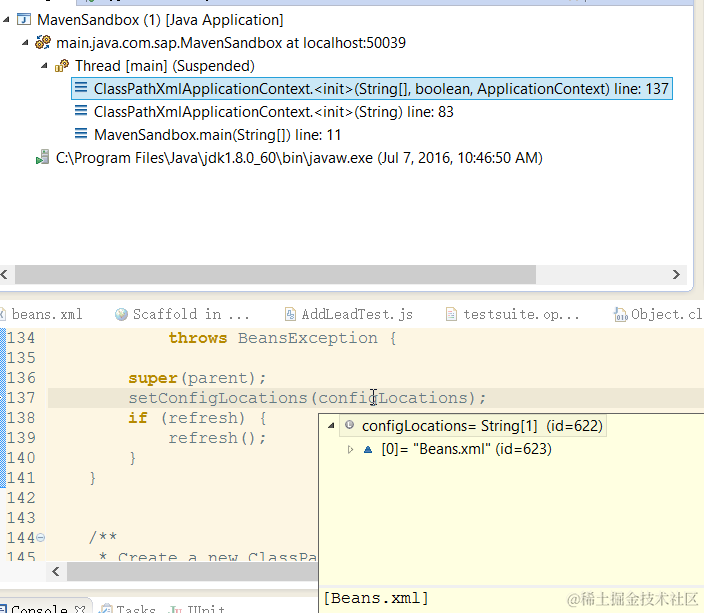704x613 pixels.
Task: Switch to the Object.cl... tab
Action: click(x=657, y=314)
